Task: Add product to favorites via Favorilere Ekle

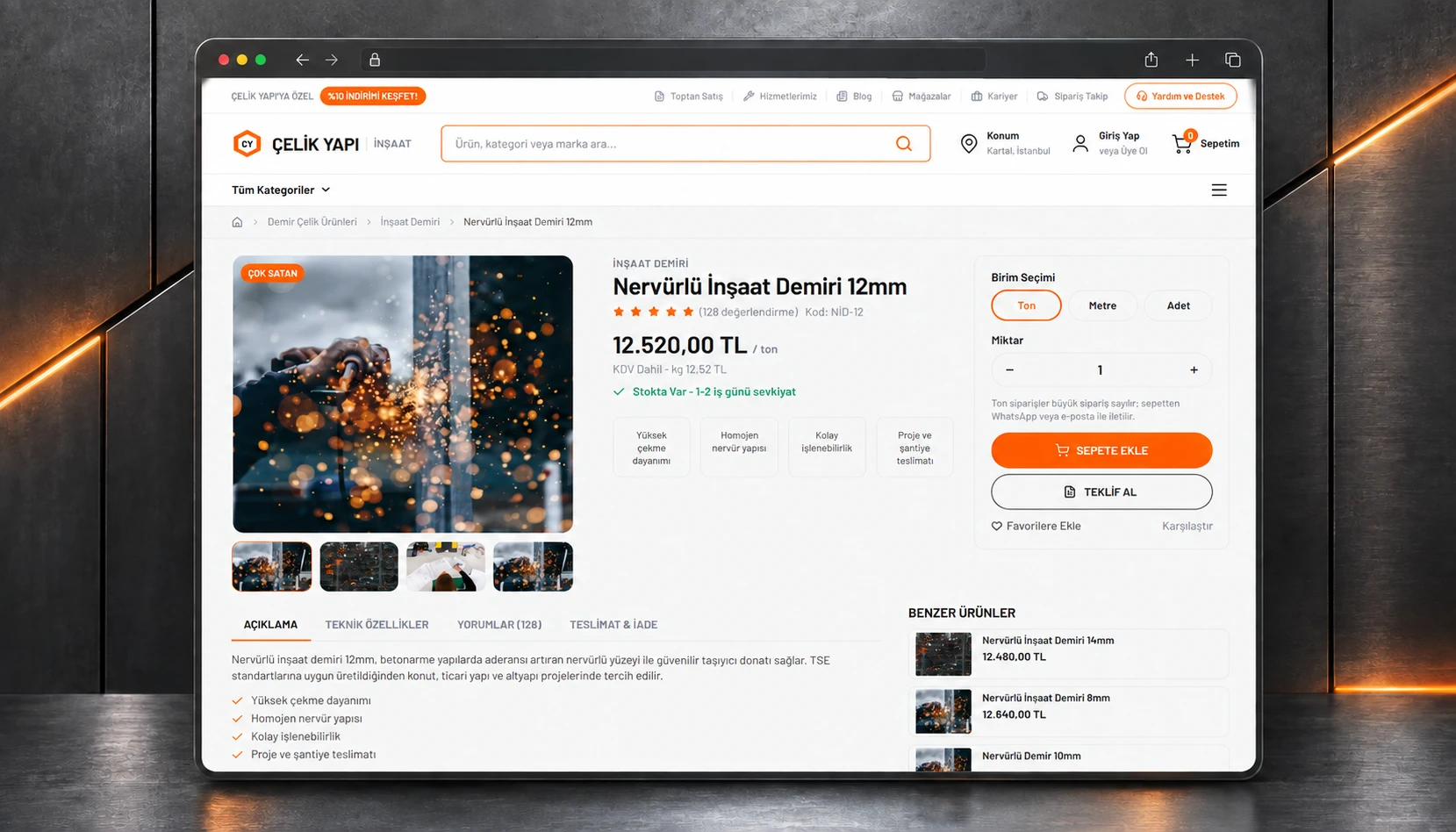Action: [1036, 526]
